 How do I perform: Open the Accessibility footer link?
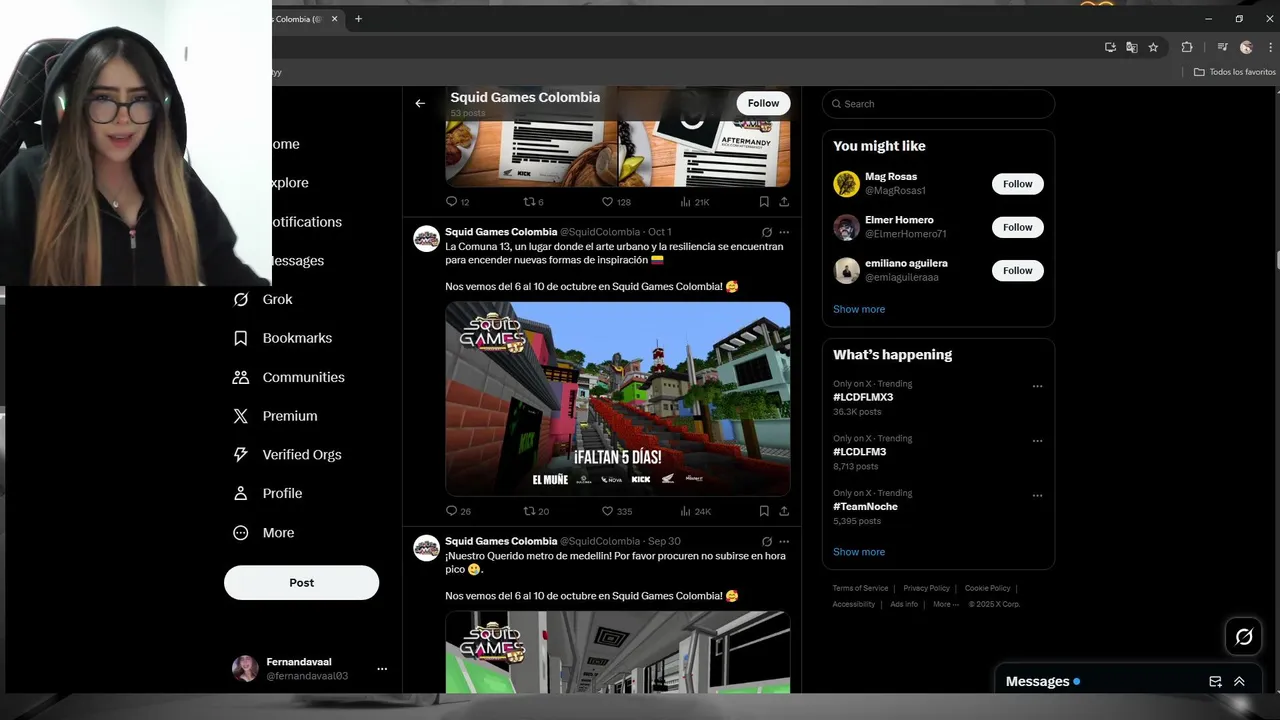pos(854,604)
